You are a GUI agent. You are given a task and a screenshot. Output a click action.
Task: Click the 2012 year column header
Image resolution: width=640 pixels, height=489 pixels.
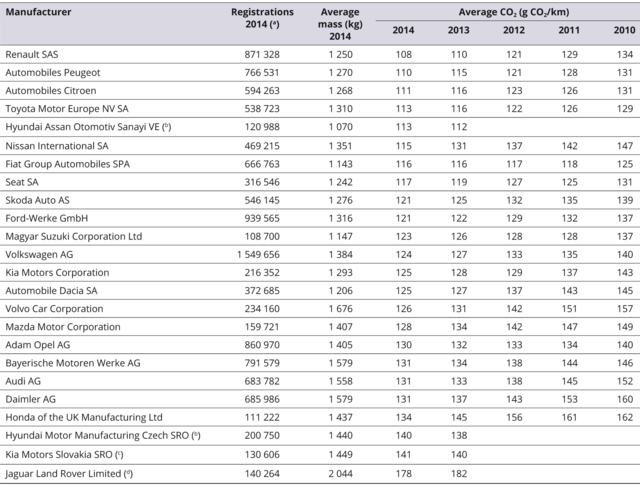[513, 30]
